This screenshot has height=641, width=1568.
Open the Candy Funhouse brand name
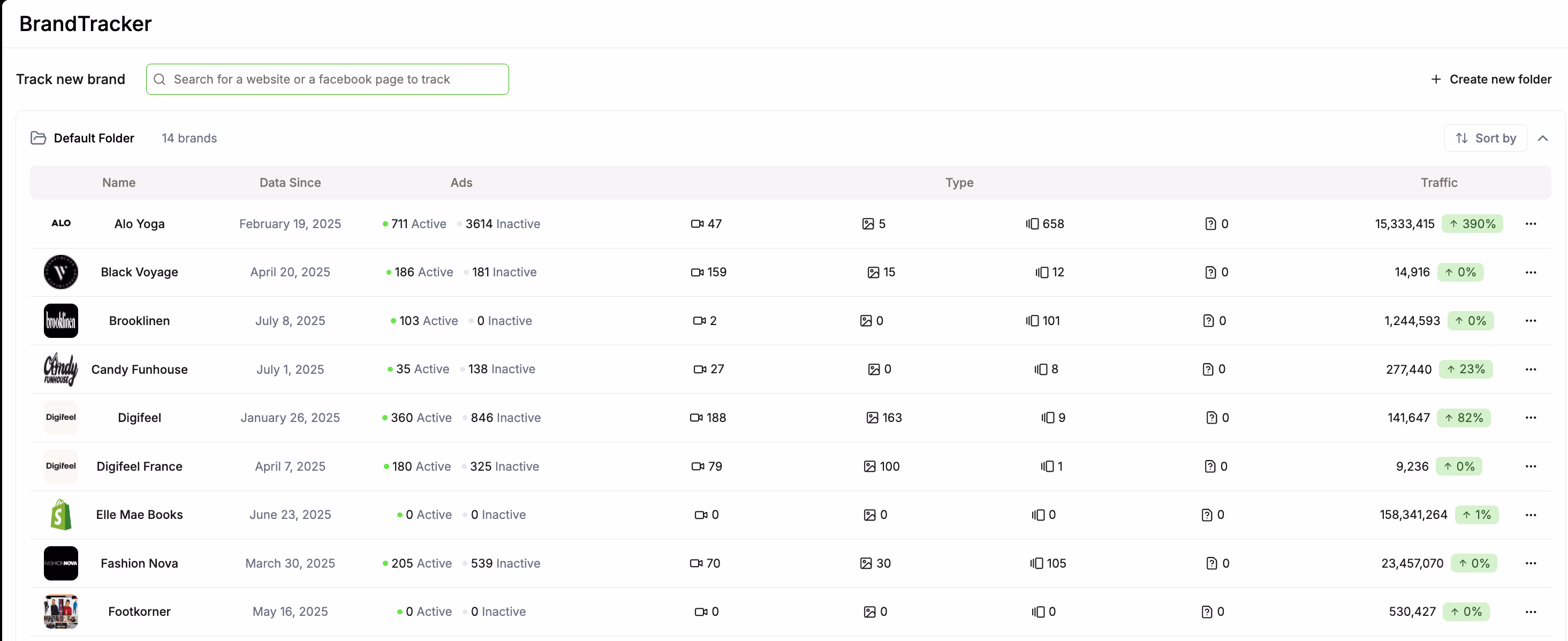tap(139, 369)
